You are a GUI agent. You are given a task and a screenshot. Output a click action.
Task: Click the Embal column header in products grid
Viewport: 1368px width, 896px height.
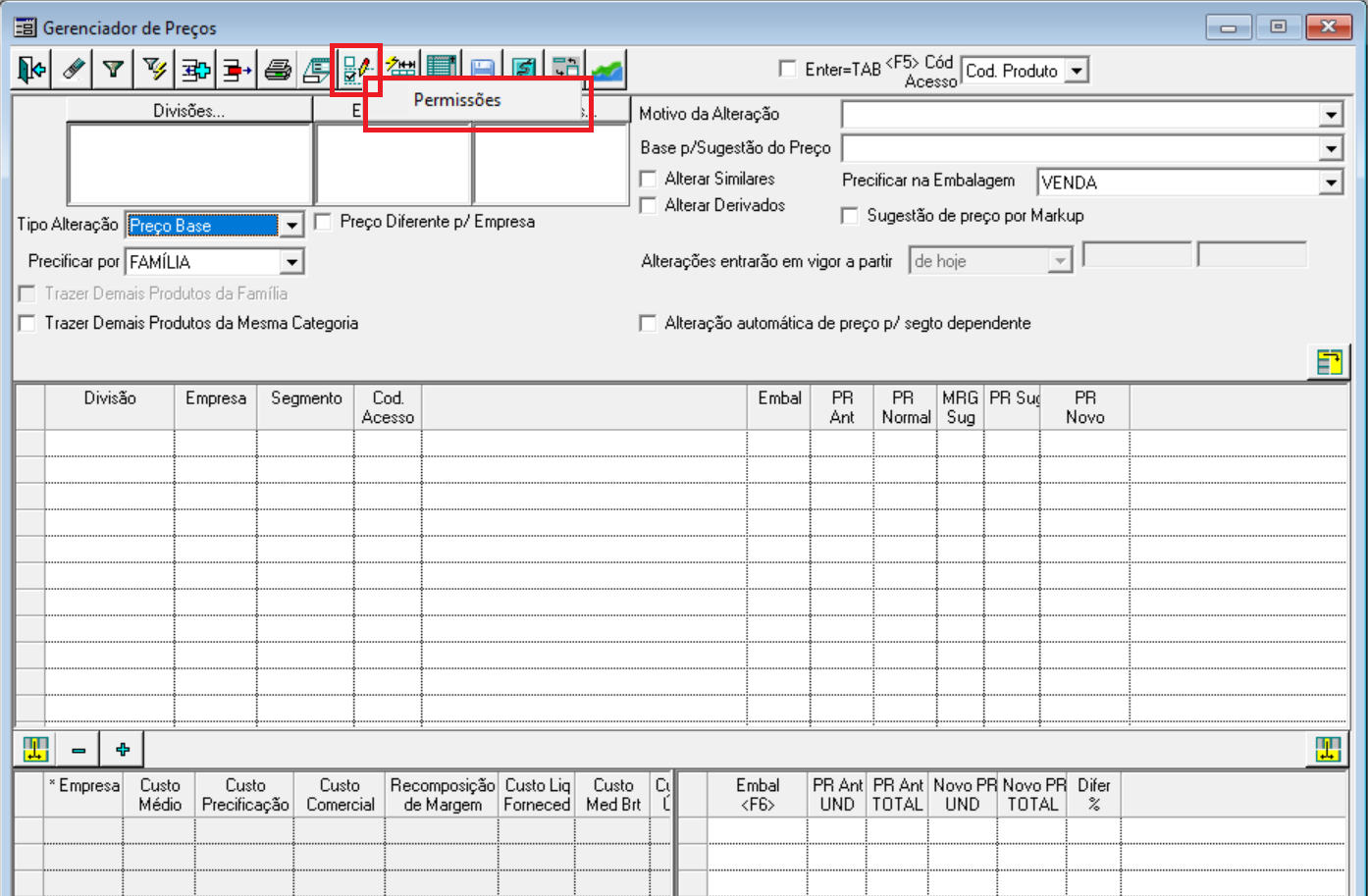pos(779,407)
